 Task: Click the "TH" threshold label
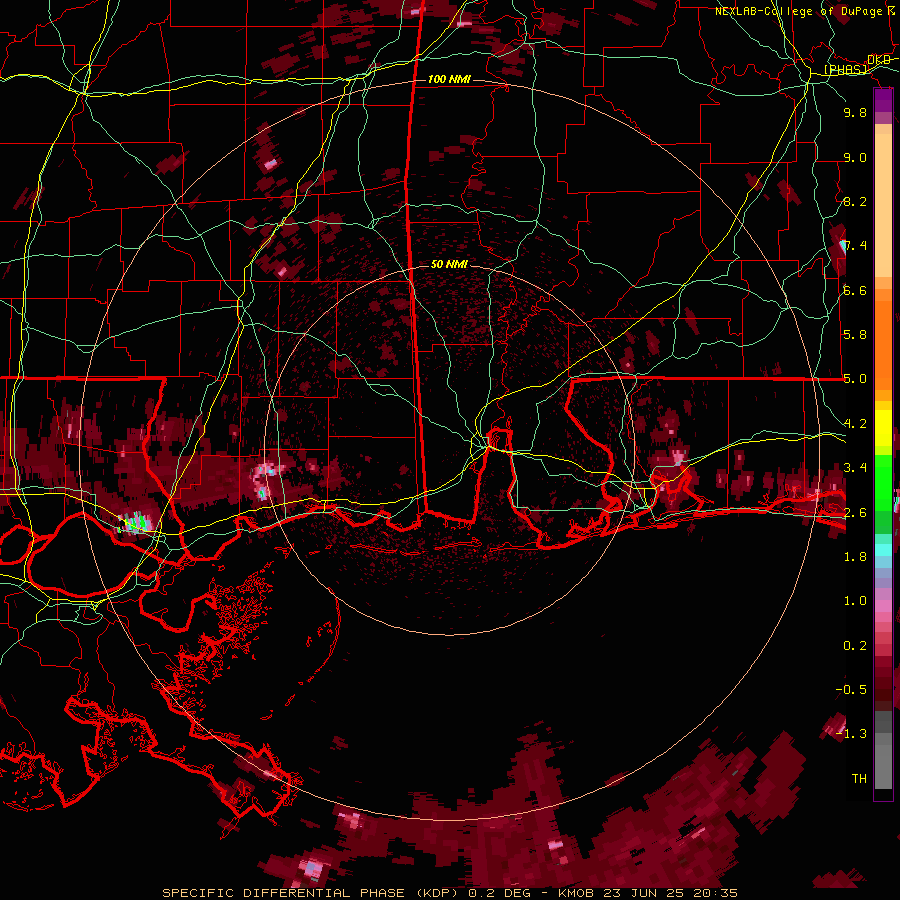[859, 778]
